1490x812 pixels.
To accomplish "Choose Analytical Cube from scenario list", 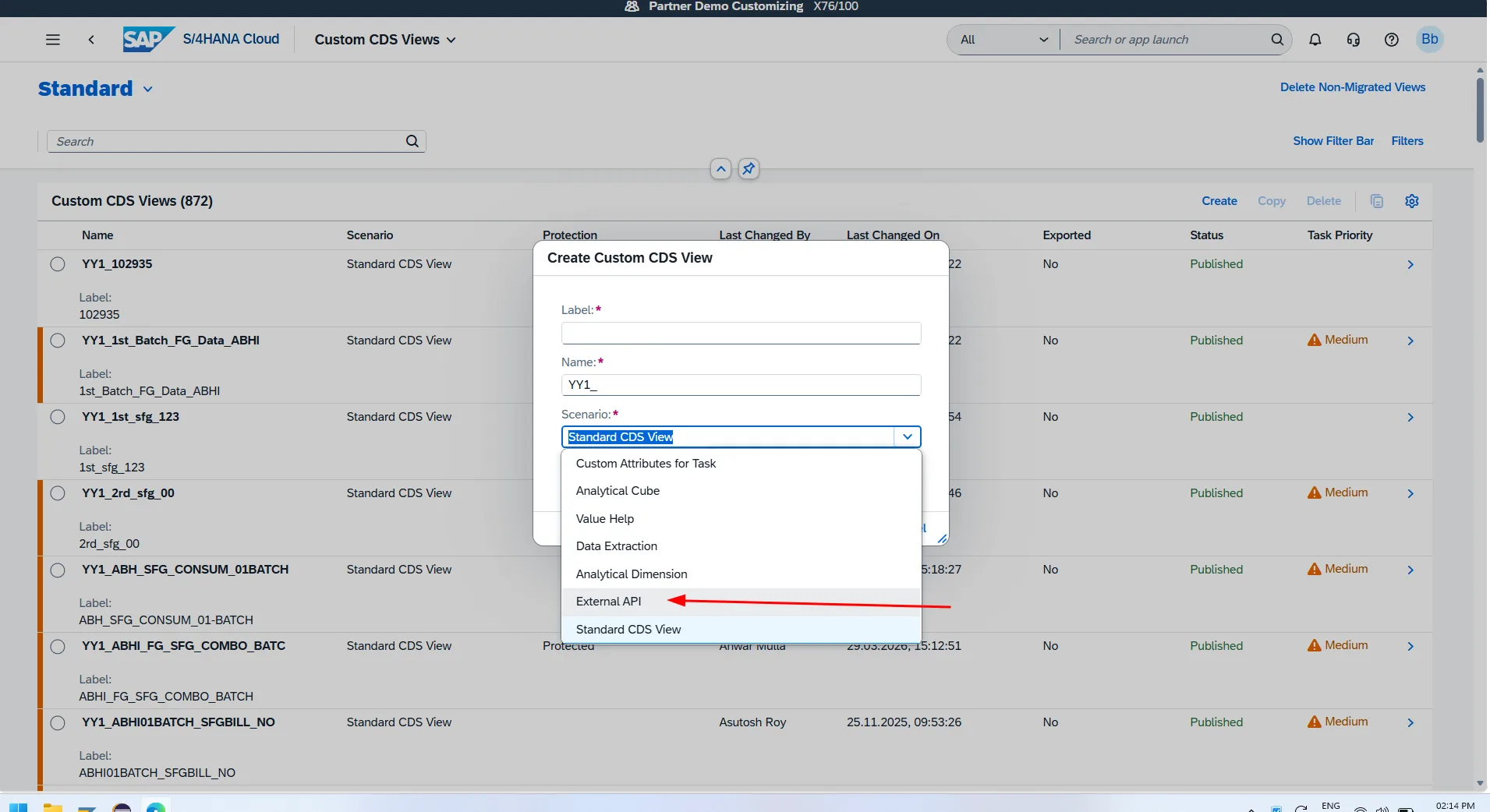I will [741, 491].
